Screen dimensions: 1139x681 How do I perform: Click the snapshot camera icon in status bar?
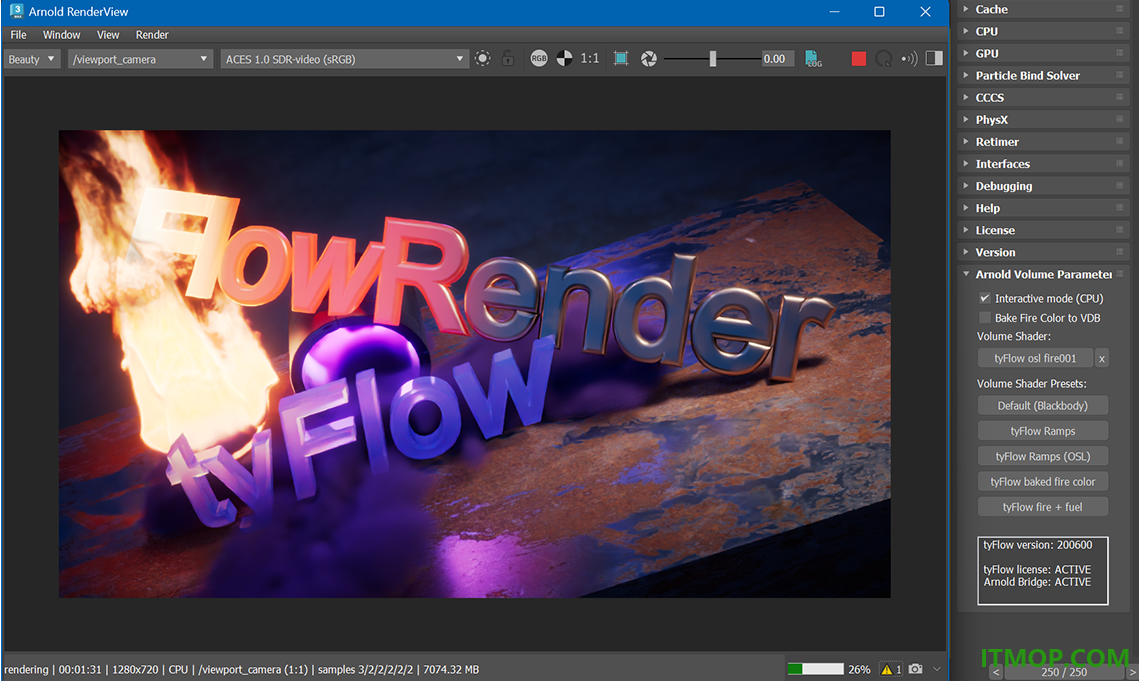915,669
